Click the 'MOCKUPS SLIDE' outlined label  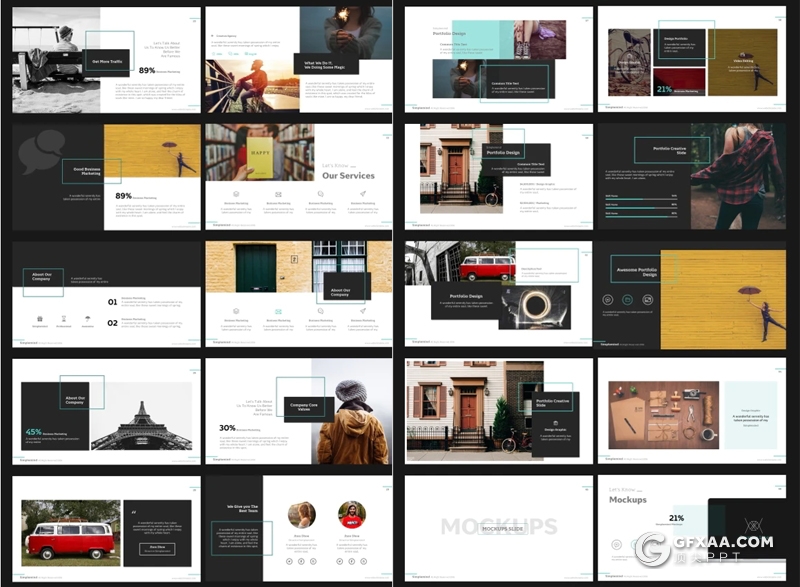497,527
